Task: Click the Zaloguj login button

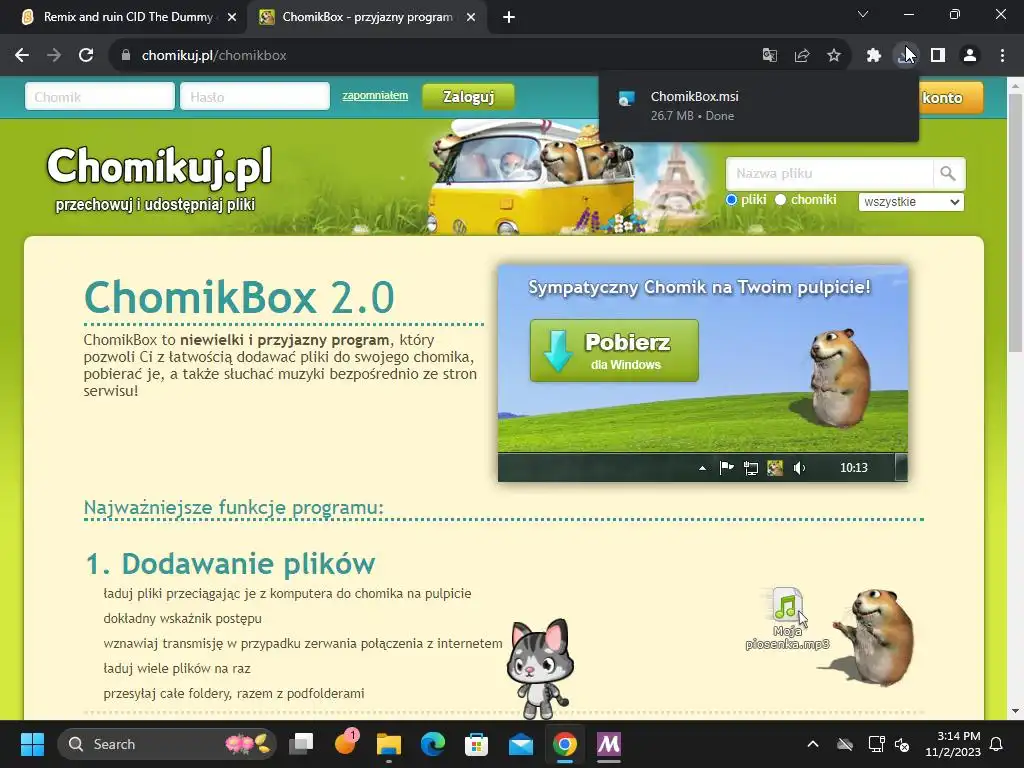Action: pos(468,97)
